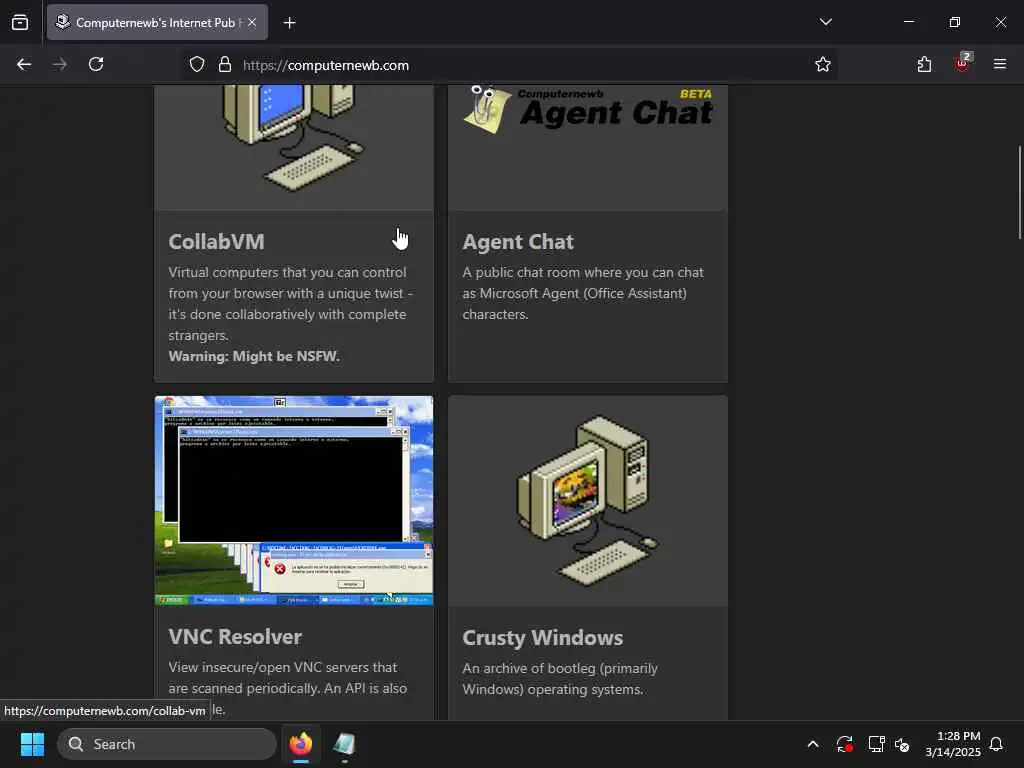View site security padlock information
Screen dimensions: 1024x768
pos(225,65)
